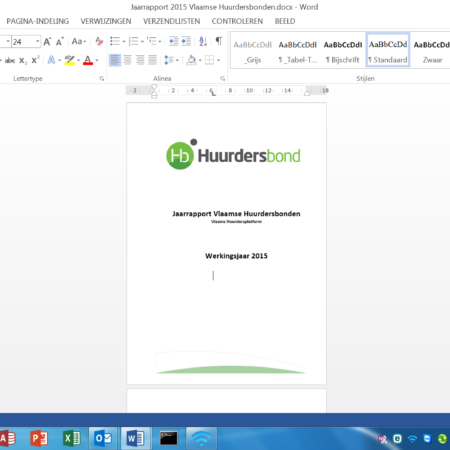Switch to the VERWIJZINGEN tab
This screenshot has width=450, height=450.
tap(106, 21)
